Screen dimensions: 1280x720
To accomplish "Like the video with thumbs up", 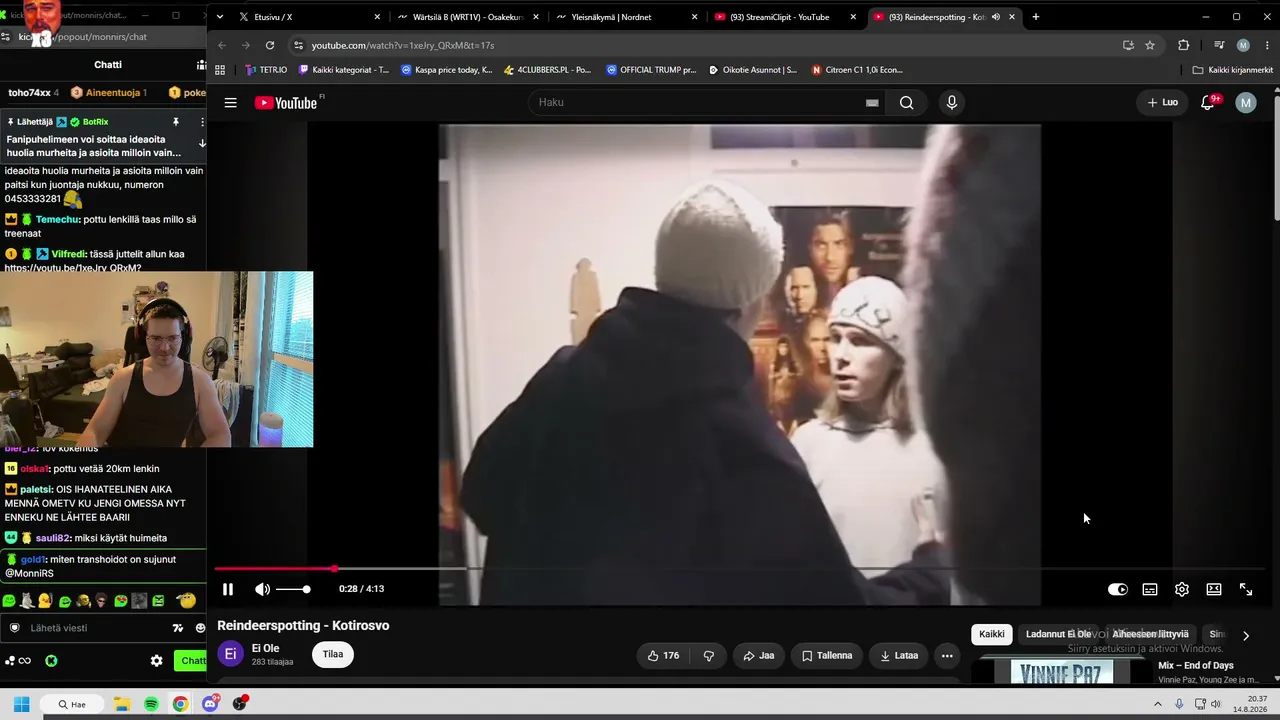I will [663, 656].
